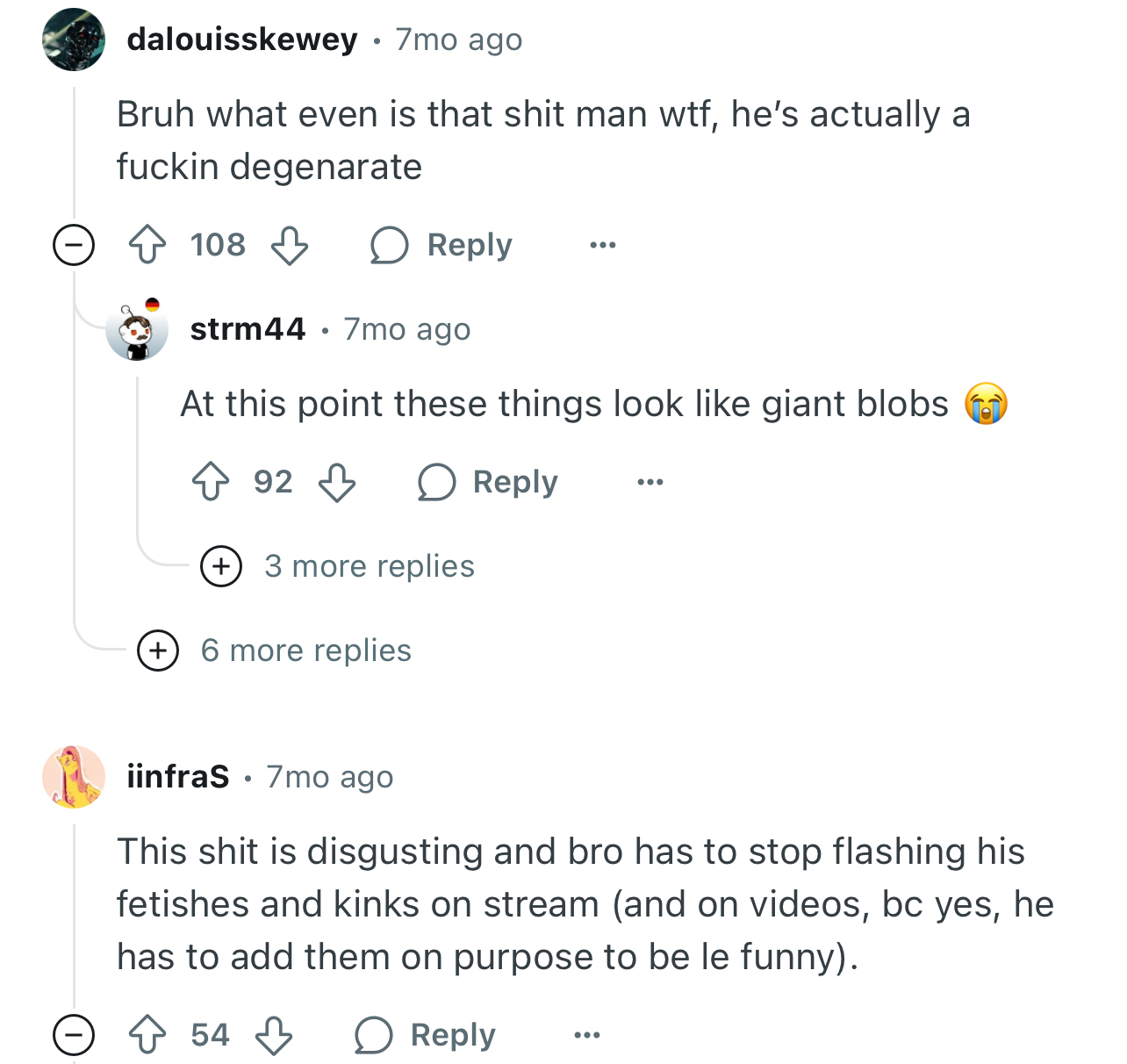Open strm44's username link
The width and height of the screenshot is (1127, 1064).
tap(248, 329)
